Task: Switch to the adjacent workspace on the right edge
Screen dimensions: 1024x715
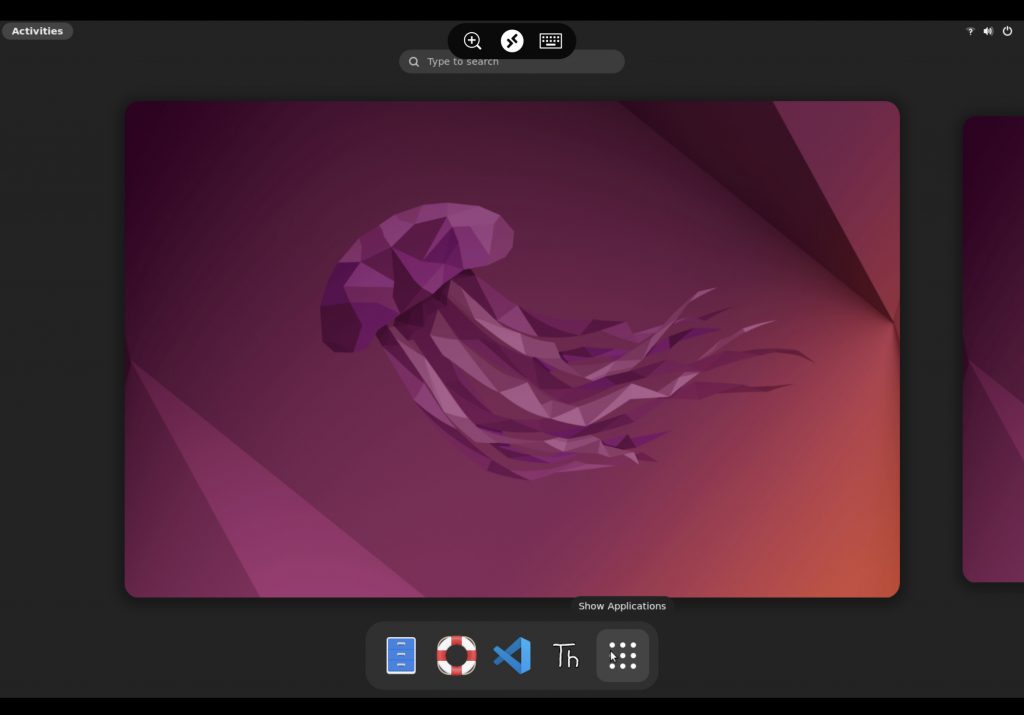Action: (993, 348)
